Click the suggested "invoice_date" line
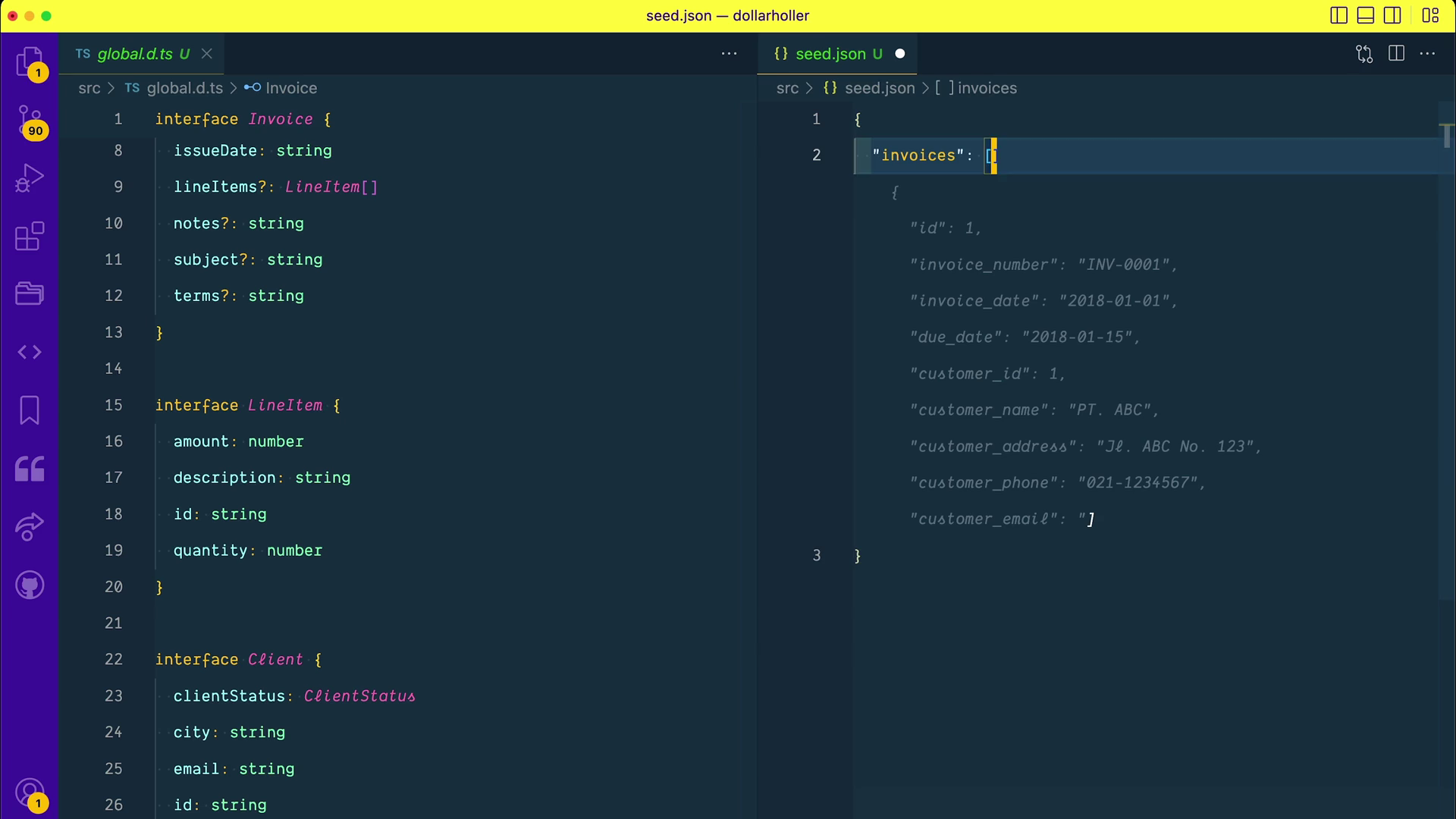Screen dimensions: 1456x819 (x=1043, y=301)
